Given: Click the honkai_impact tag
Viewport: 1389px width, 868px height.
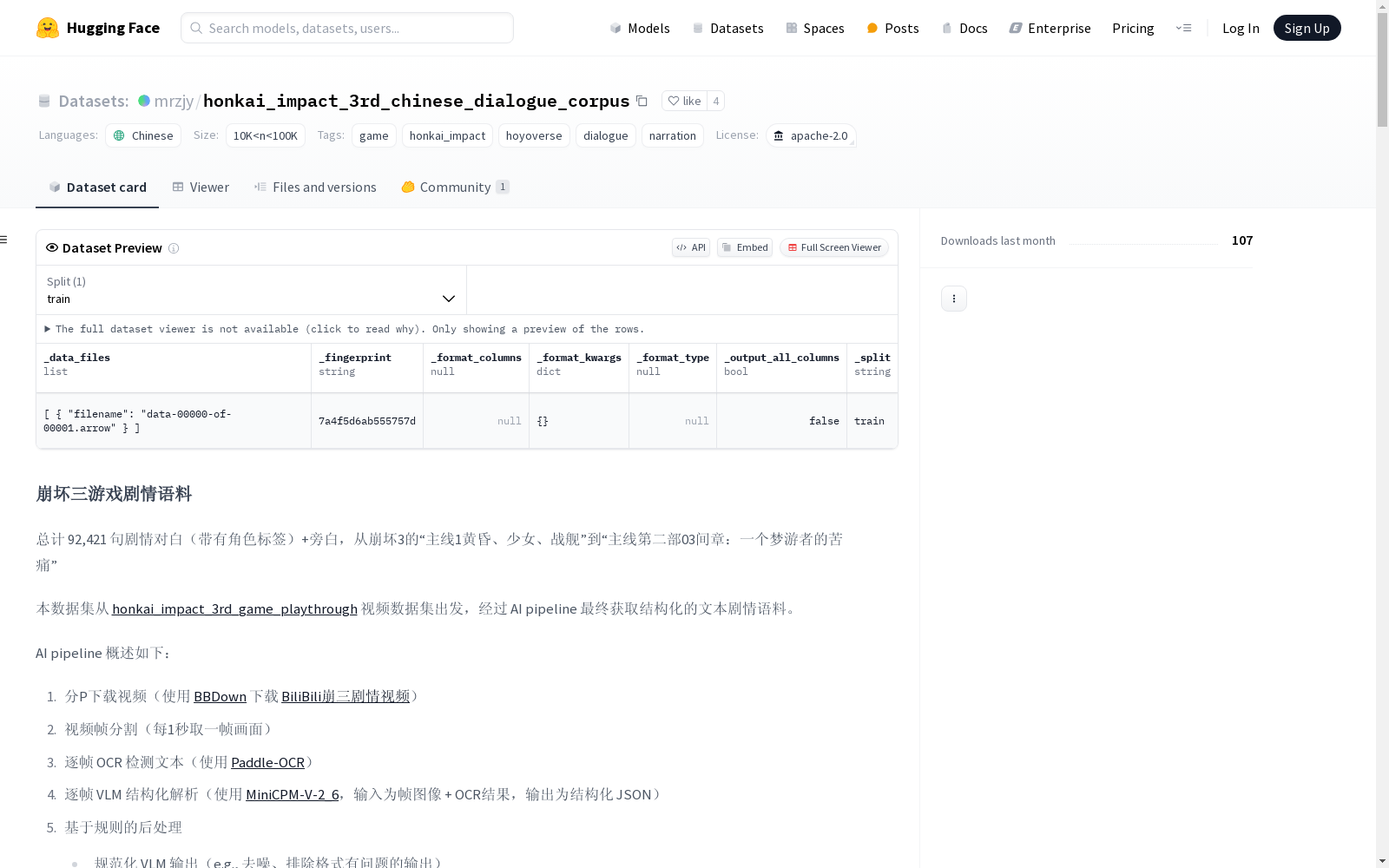Looking at the screenshot, I should pos(447,135).
